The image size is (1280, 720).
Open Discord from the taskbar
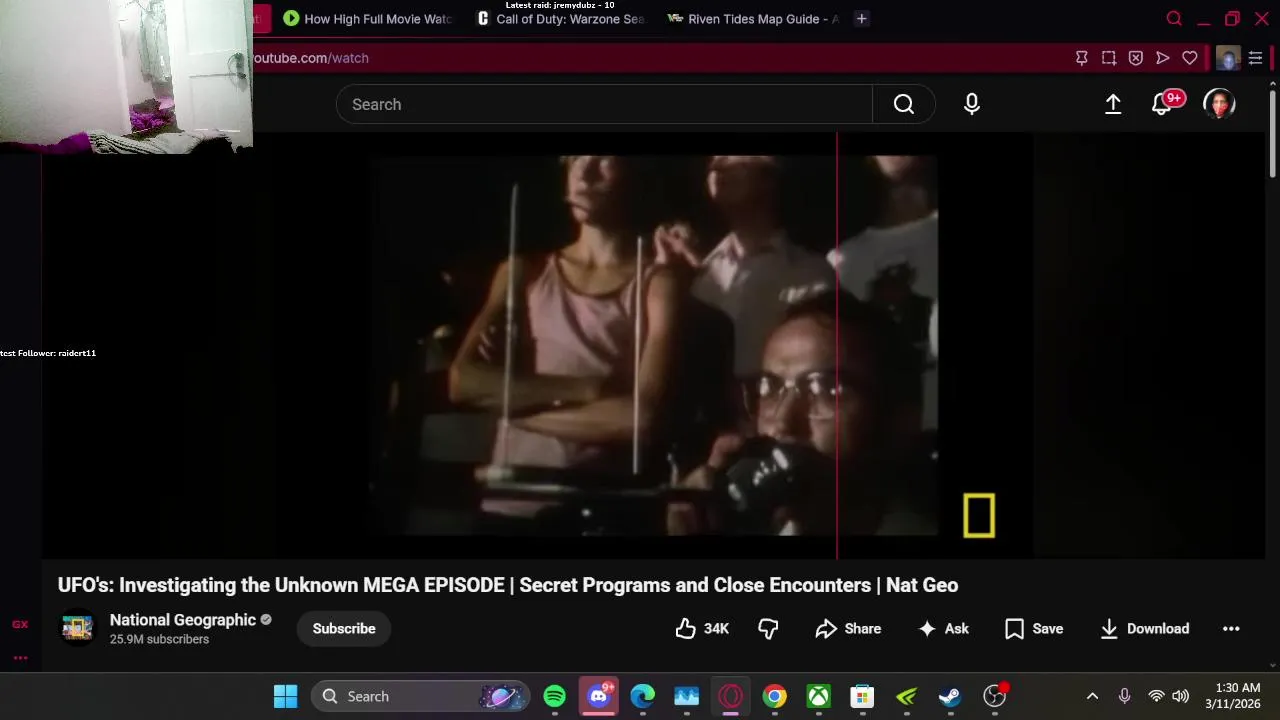pos(599,696)
